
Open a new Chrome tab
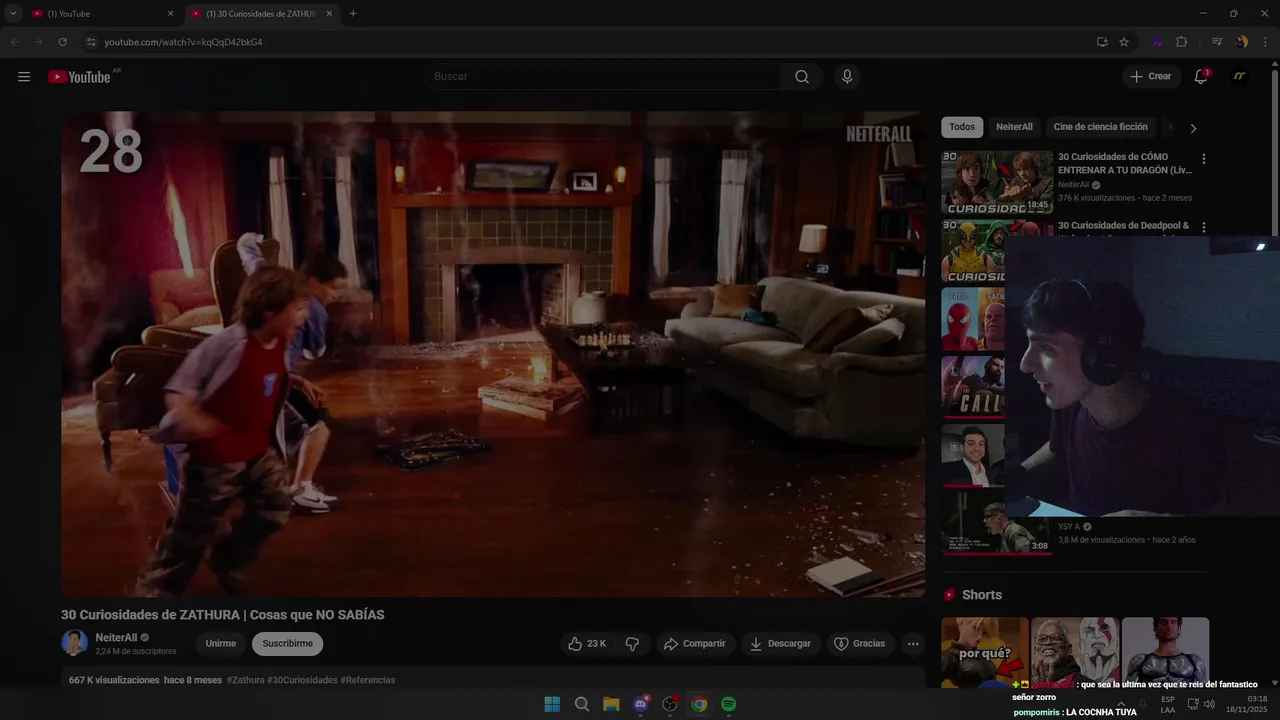pyautogui.click(x=353, y=14)
